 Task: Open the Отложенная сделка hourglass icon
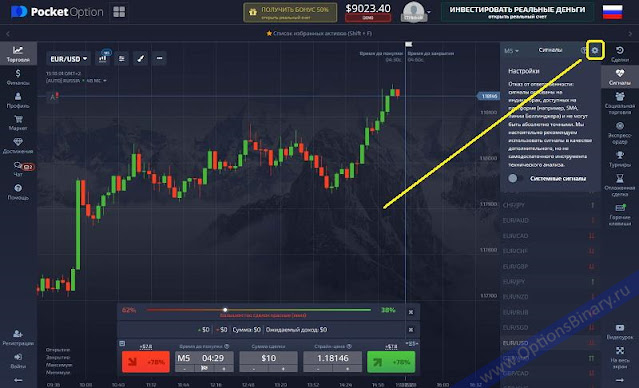620,185
